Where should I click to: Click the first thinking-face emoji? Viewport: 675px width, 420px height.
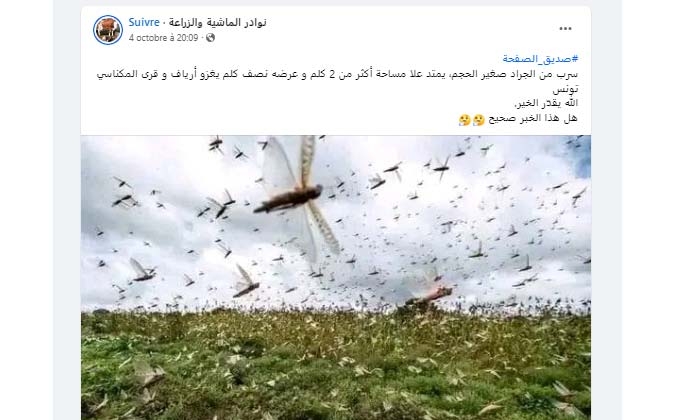pos(479,120)
